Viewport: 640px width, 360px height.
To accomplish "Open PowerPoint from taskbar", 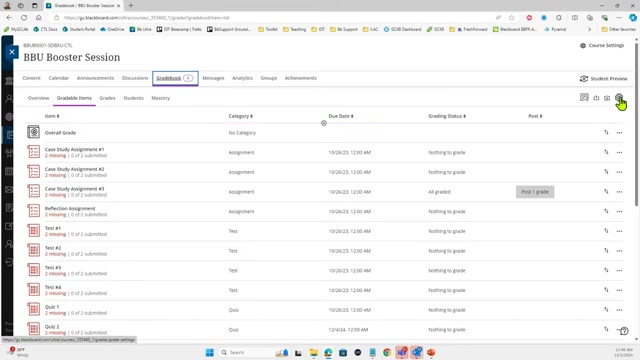I will click(x=431, y=352).
